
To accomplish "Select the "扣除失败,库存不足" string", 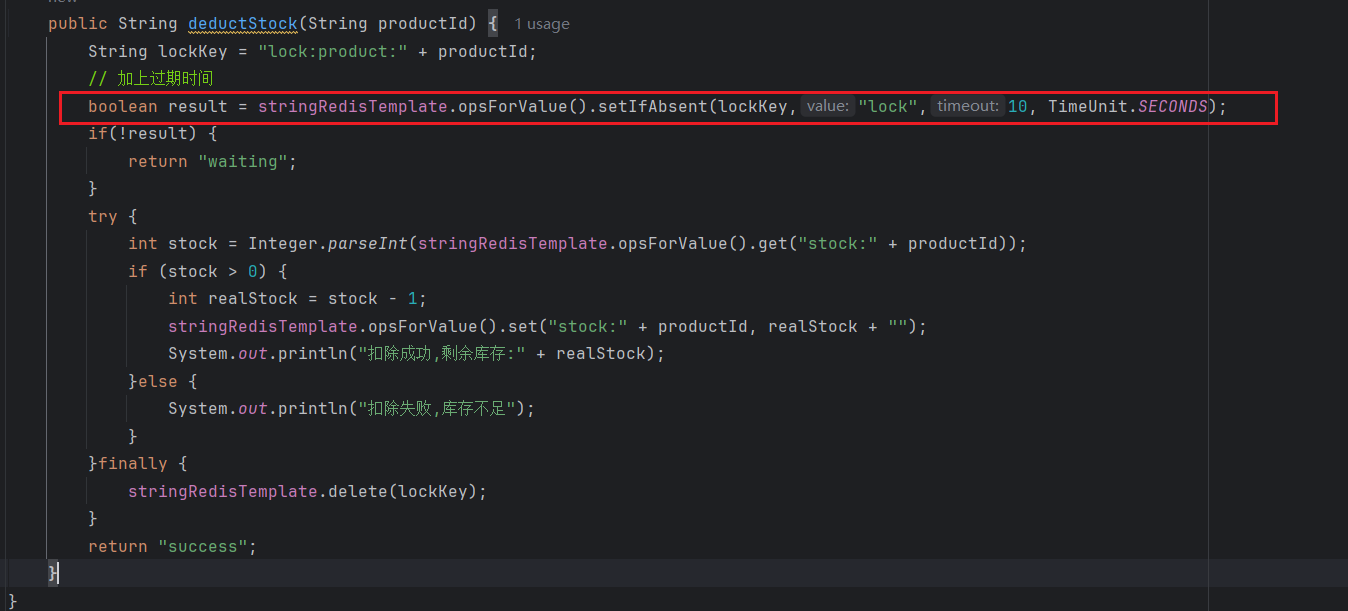I will 438,408.
